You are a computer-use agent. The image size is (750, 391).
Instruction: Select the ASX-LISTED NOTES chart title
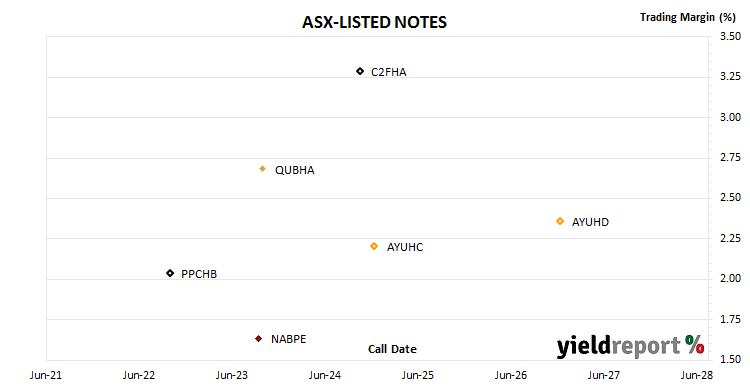pyautogui.click(x=374, y=22)
